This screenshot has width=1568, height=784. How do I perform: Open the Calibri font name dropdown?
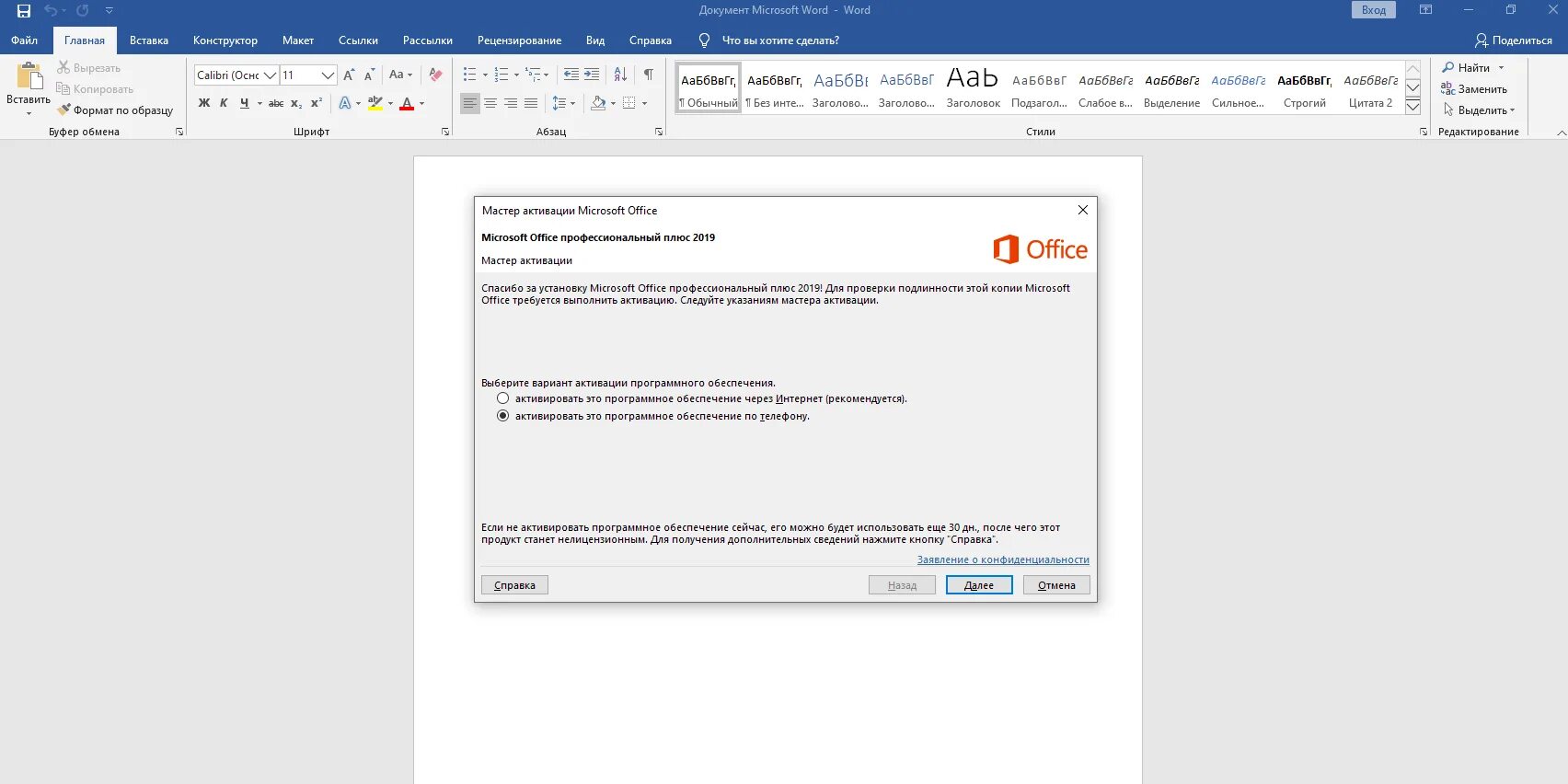(x=270, y=75)
